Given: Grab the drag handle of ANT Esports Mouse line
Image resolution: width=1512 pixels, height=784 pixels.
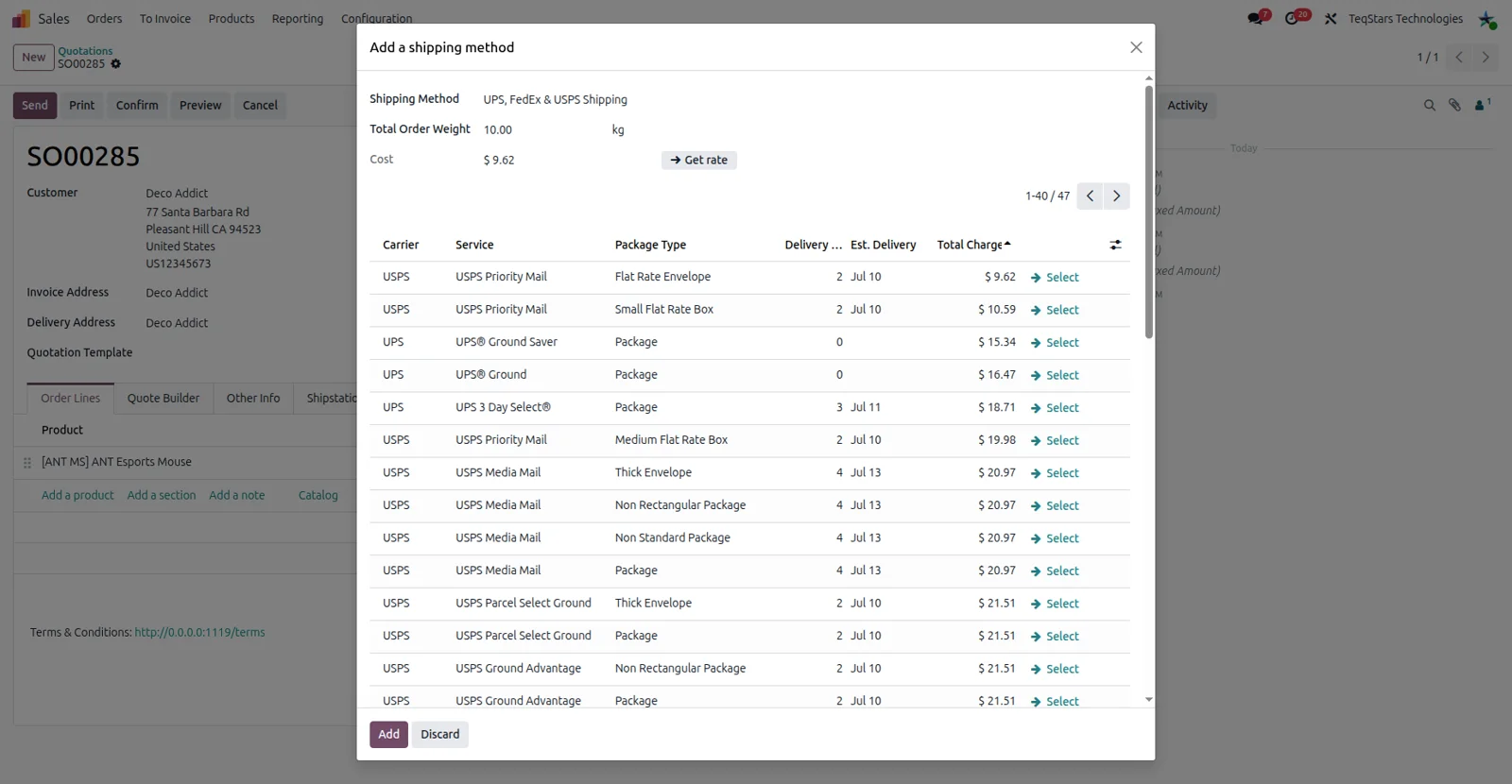Looking at the screenshot, I should [x=27, y=463].
